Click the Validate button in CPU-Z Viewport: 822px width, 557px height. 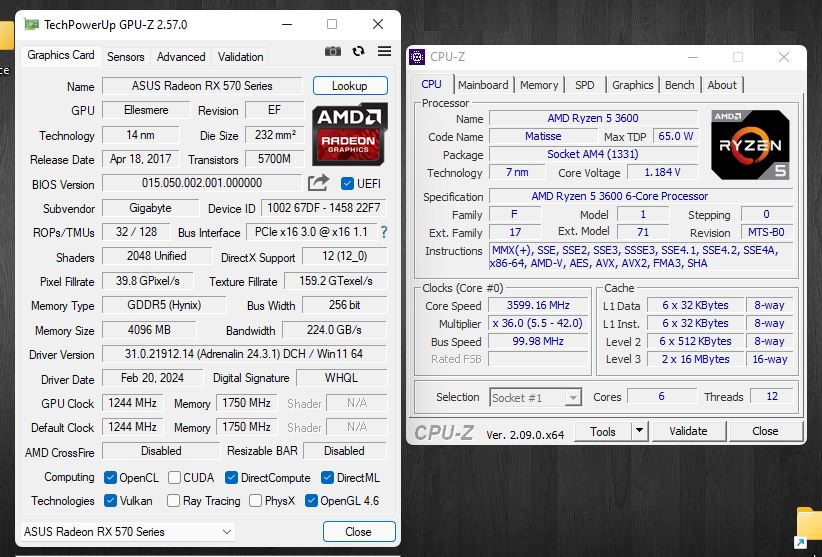click(688, 431)
